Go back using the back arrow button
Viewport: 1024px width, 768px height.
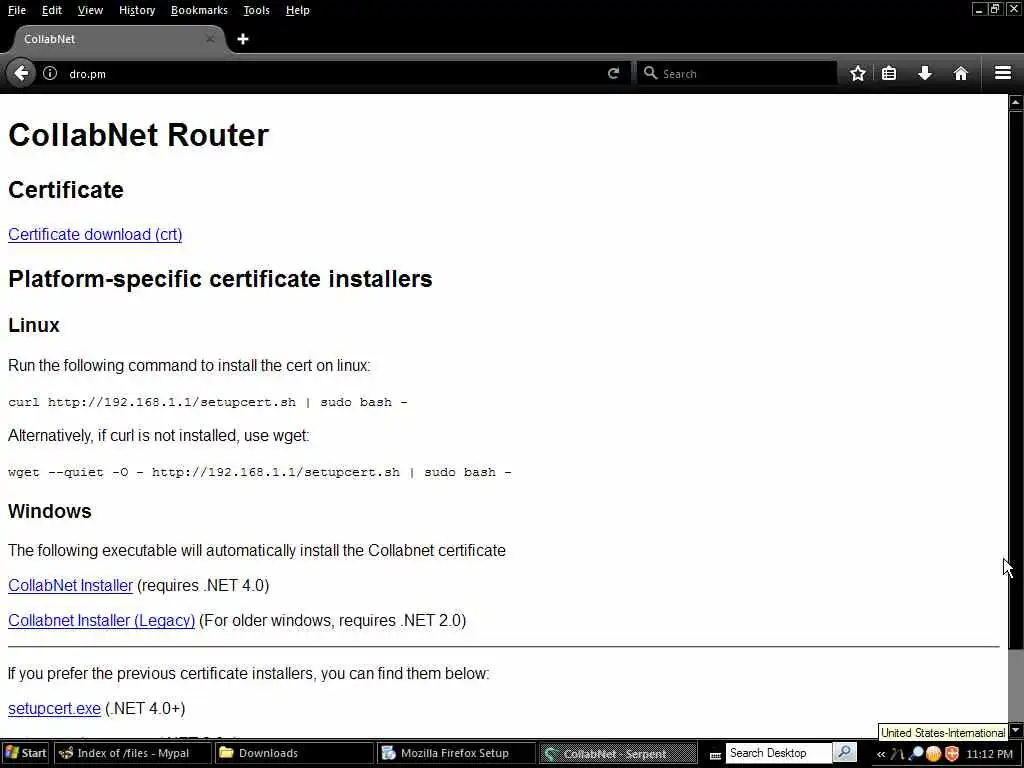(x=21, y=73)
